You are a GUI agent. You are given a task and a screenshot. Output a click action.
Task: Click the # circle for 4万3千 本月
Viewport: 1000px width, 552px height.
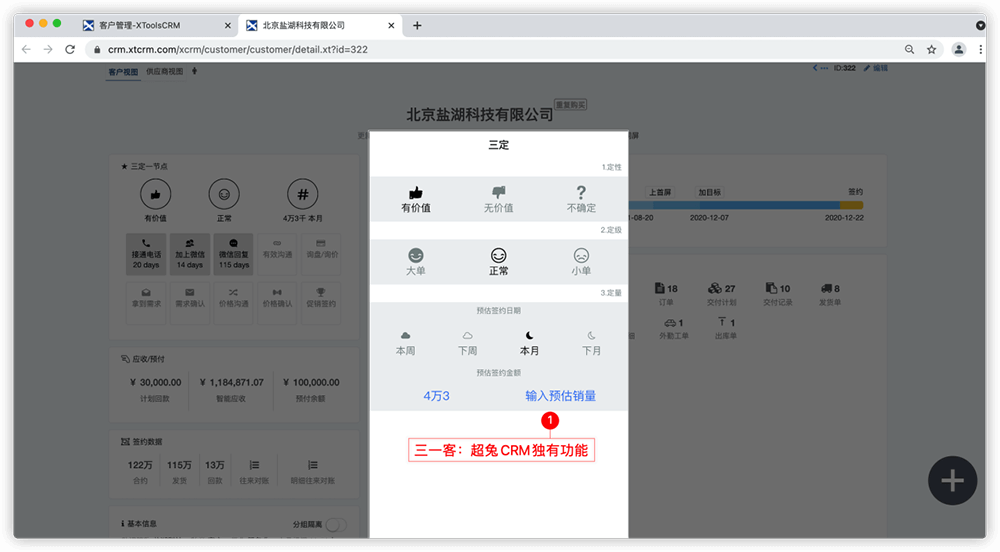point(302,194)
